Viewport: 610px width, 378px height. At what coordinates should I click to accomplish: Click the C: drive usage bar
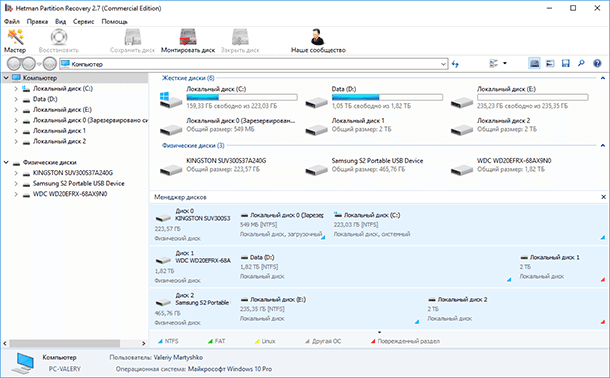[x=242, y=97]
